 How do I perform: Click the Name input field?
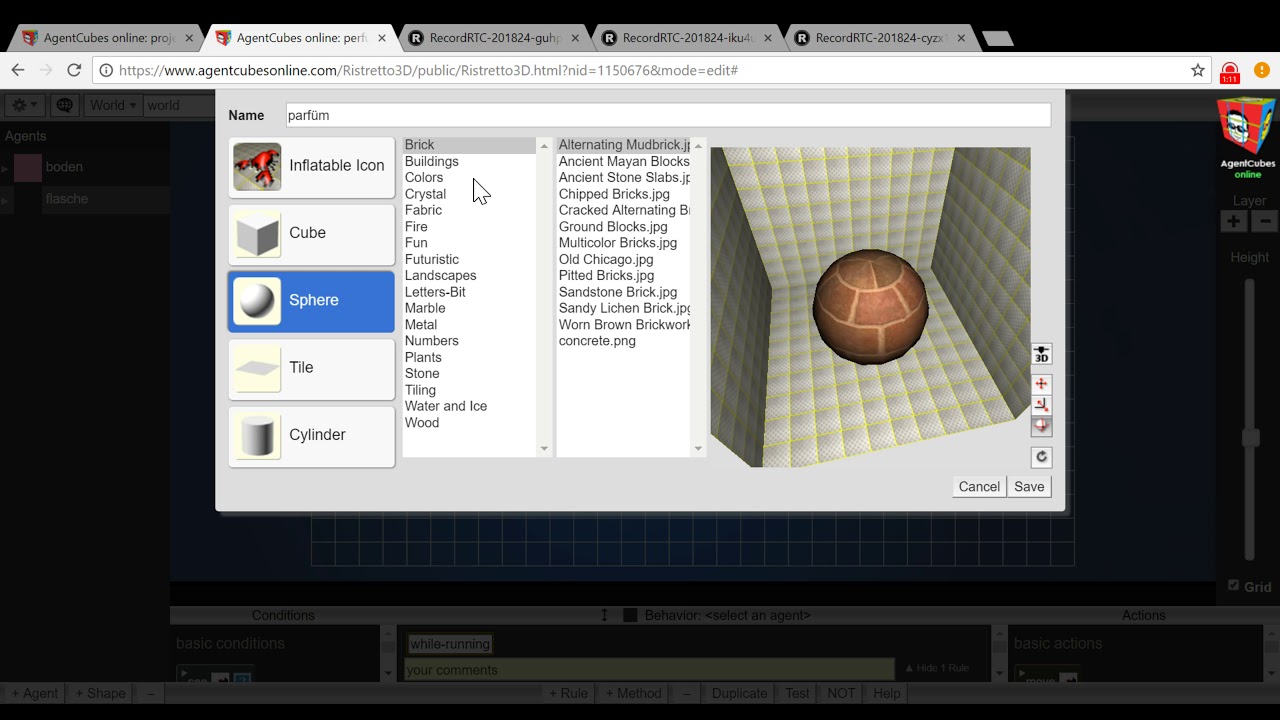click(667, 115)
